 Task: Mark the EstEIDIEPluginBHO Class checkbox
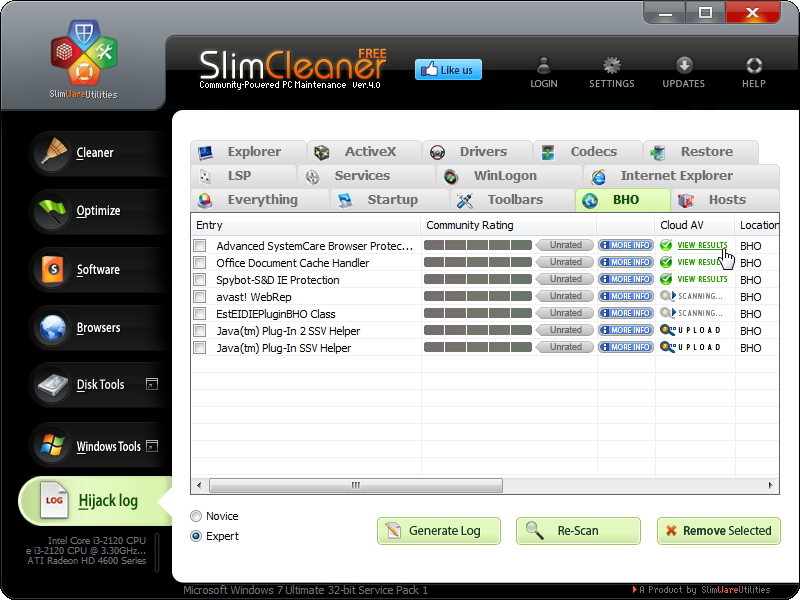[199, 313]
